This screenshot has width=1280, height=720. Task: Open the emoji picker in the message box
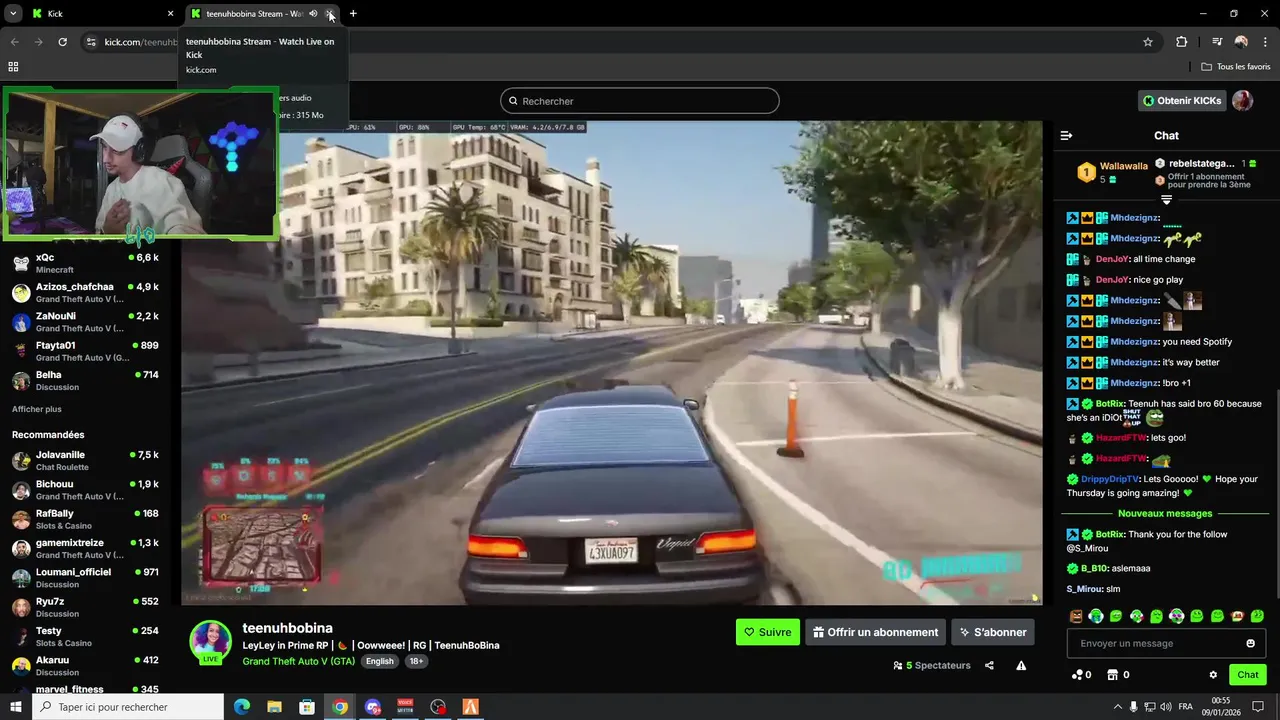(x=1250, y=643)
